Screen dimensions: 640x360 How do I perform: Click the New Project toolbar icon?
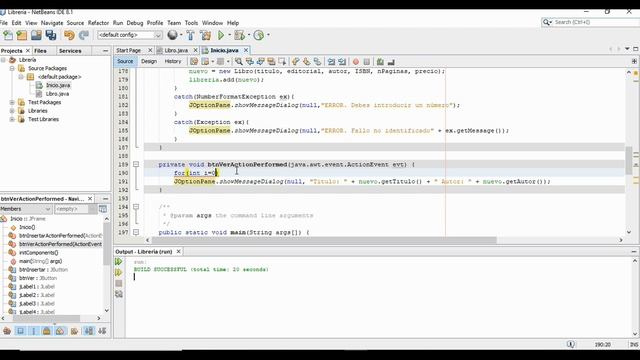(x=22, y=36)
